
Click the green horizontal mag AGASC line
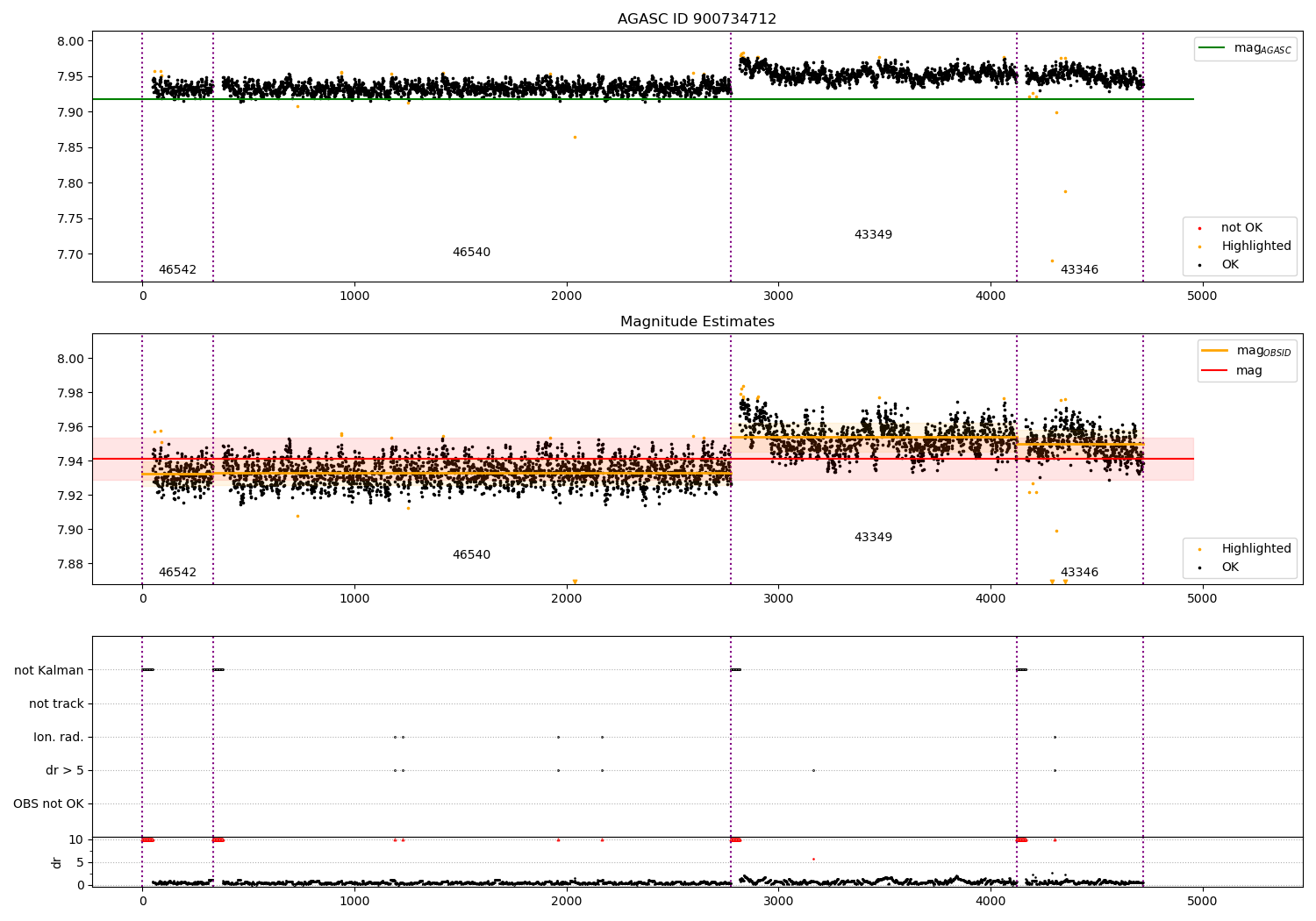point(642,99)
